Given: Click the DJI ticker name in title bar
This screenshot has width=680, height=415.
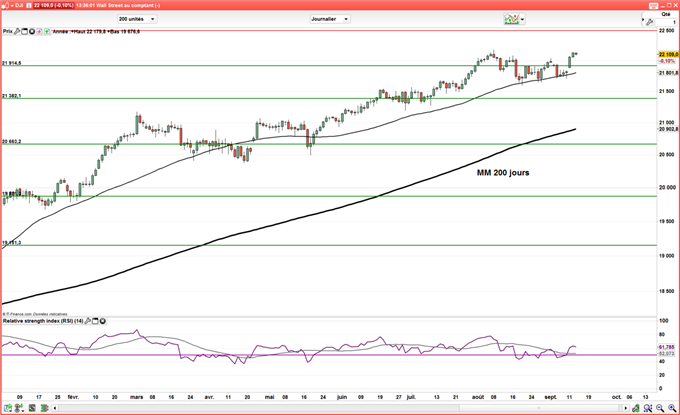Looking at the screenshot, I should 19,5.
